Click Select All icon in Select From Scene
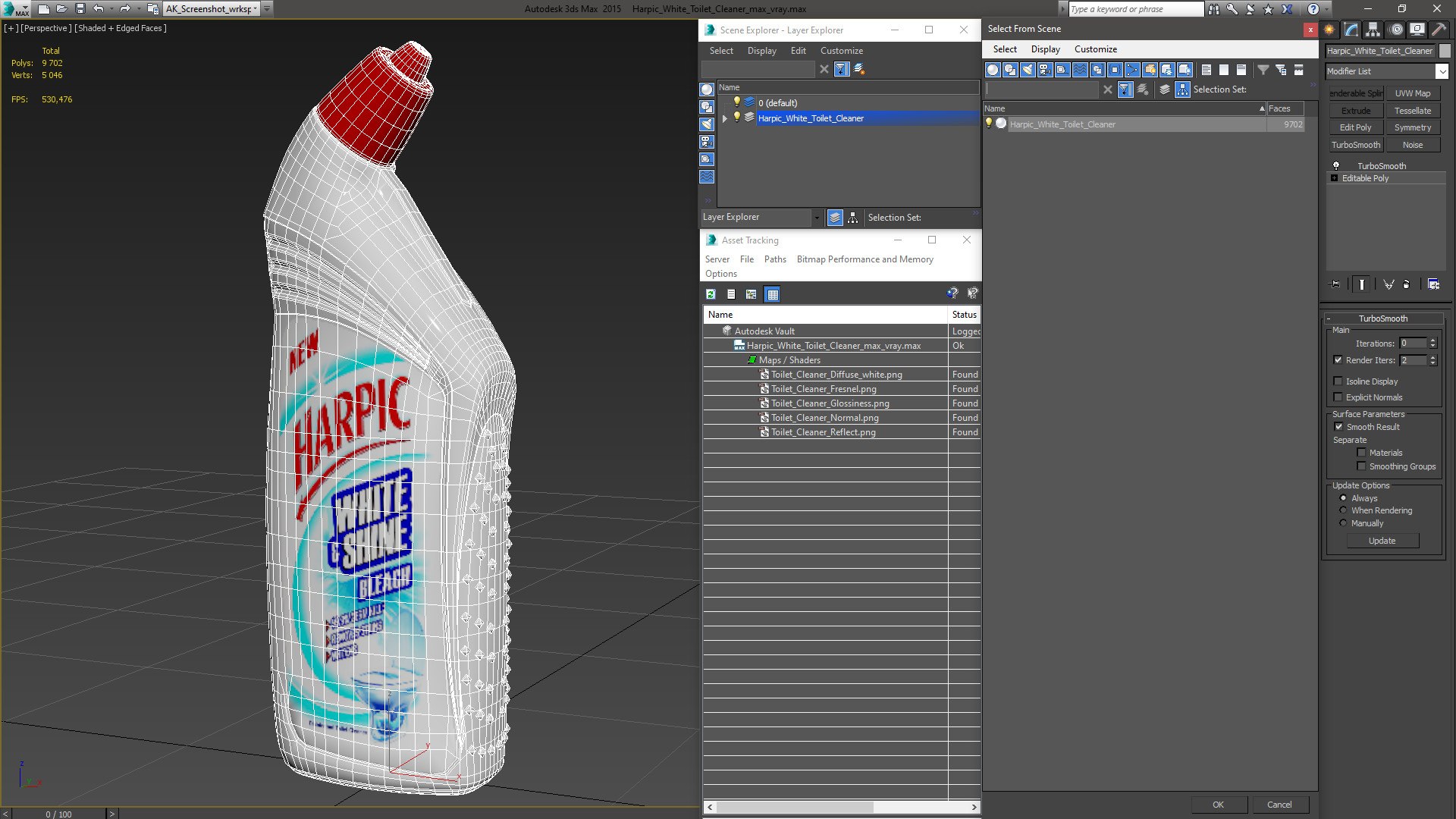This screenshot has height=819, width=1456. [1207, 70]
